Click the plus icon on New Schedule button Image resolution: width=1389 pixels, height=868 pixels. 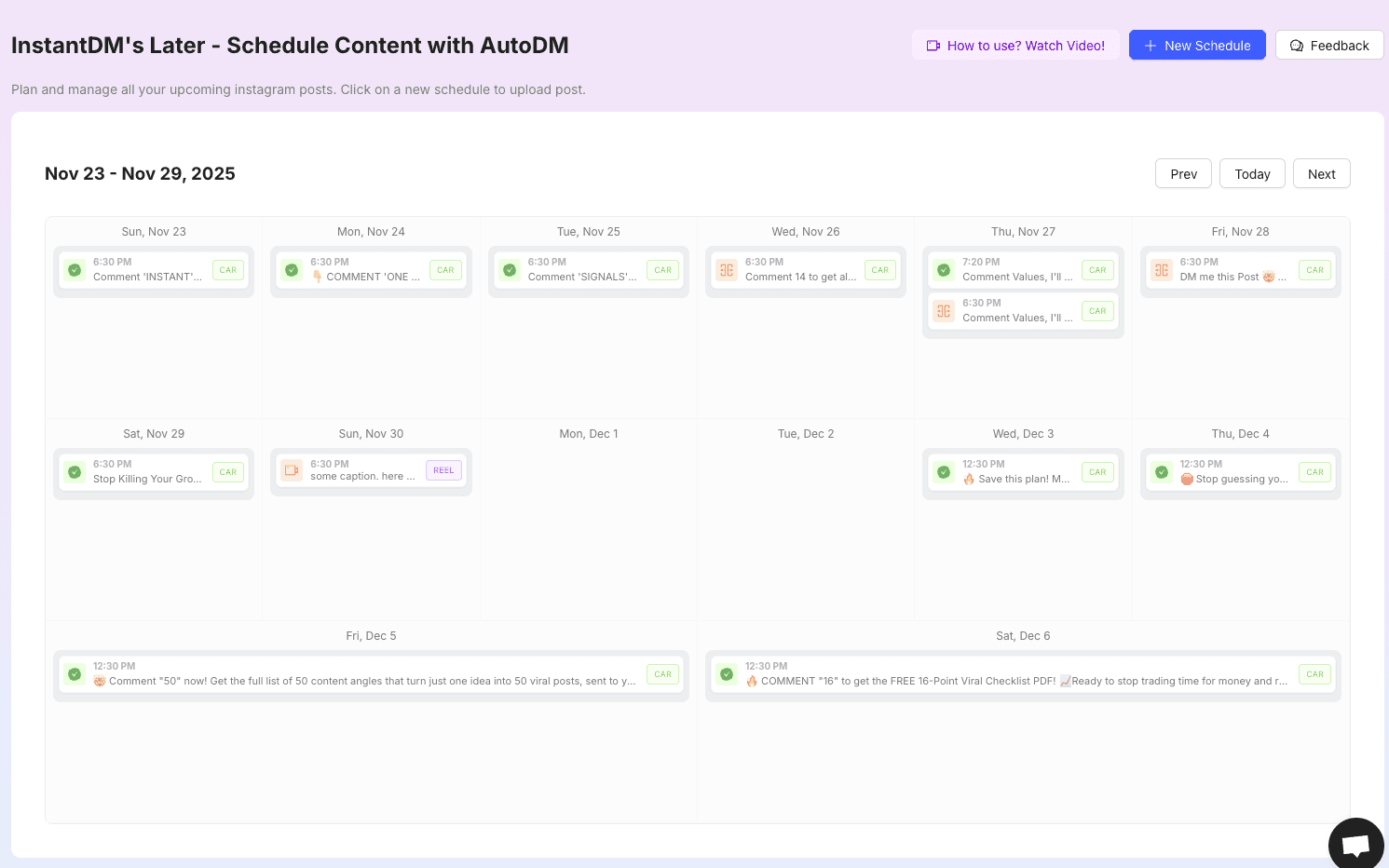point(1151,45)
